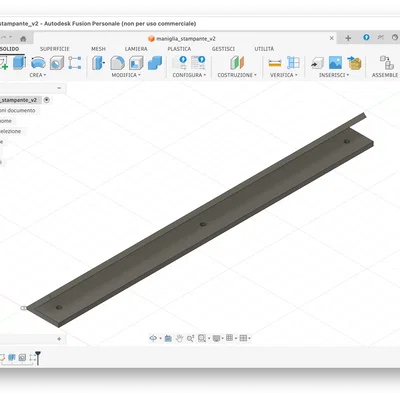Switch to the SOLIDO tab
Screen dimensions: 400x400
pyautogui.click(x=9, y=49)
